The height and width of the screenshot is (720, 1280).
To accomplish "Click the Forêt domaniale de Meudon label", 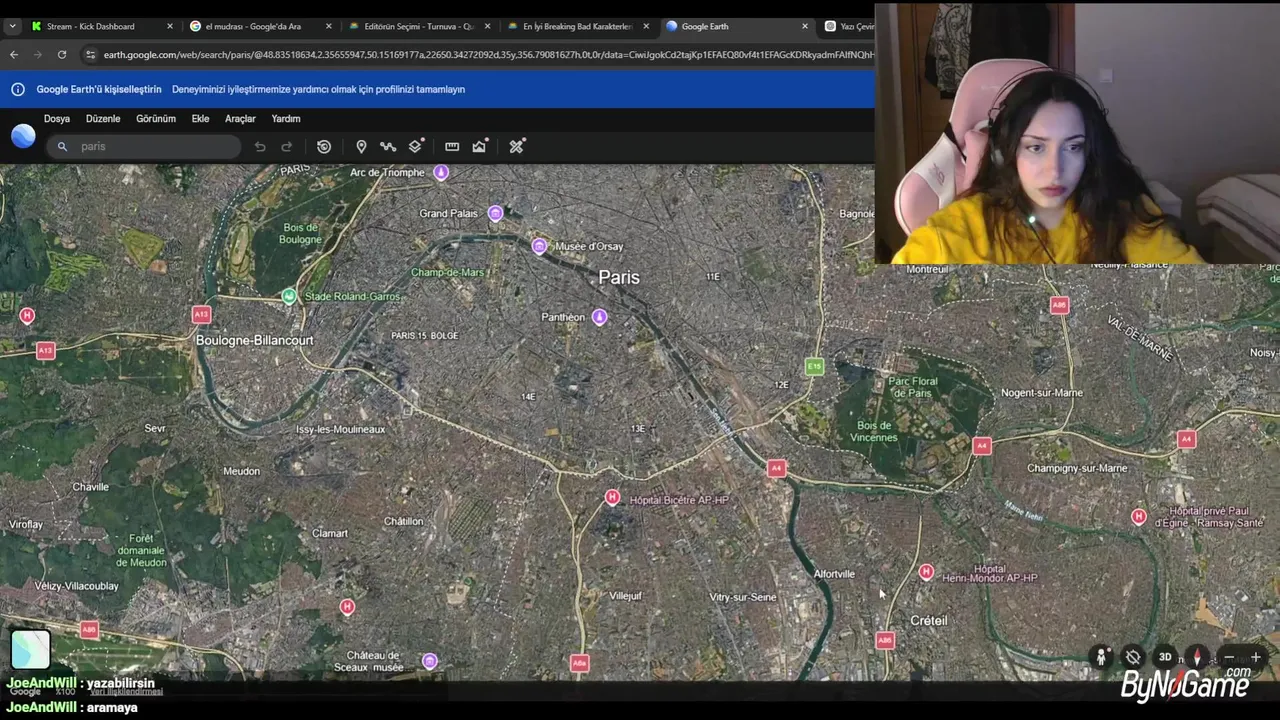I will [x=141, y=550].
